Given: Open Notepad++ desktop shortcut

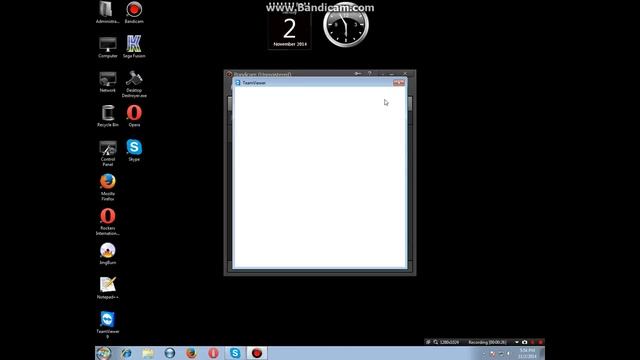Looking at the screenshot, I should pos(108,288).
